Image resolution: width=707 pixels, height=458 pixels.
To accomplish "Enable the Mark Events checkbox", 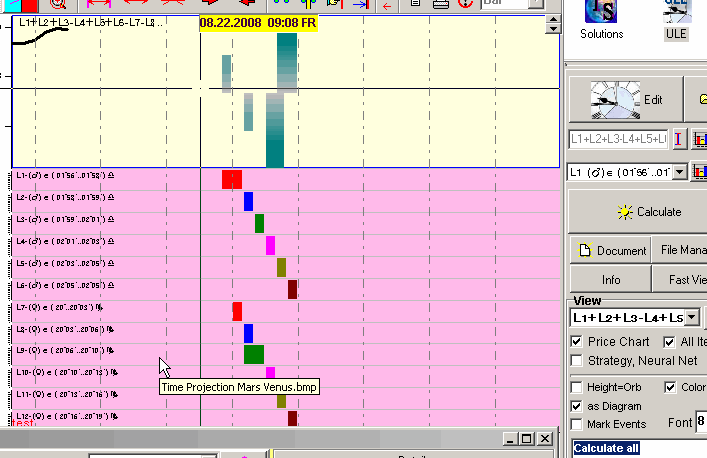I will 576,424.
